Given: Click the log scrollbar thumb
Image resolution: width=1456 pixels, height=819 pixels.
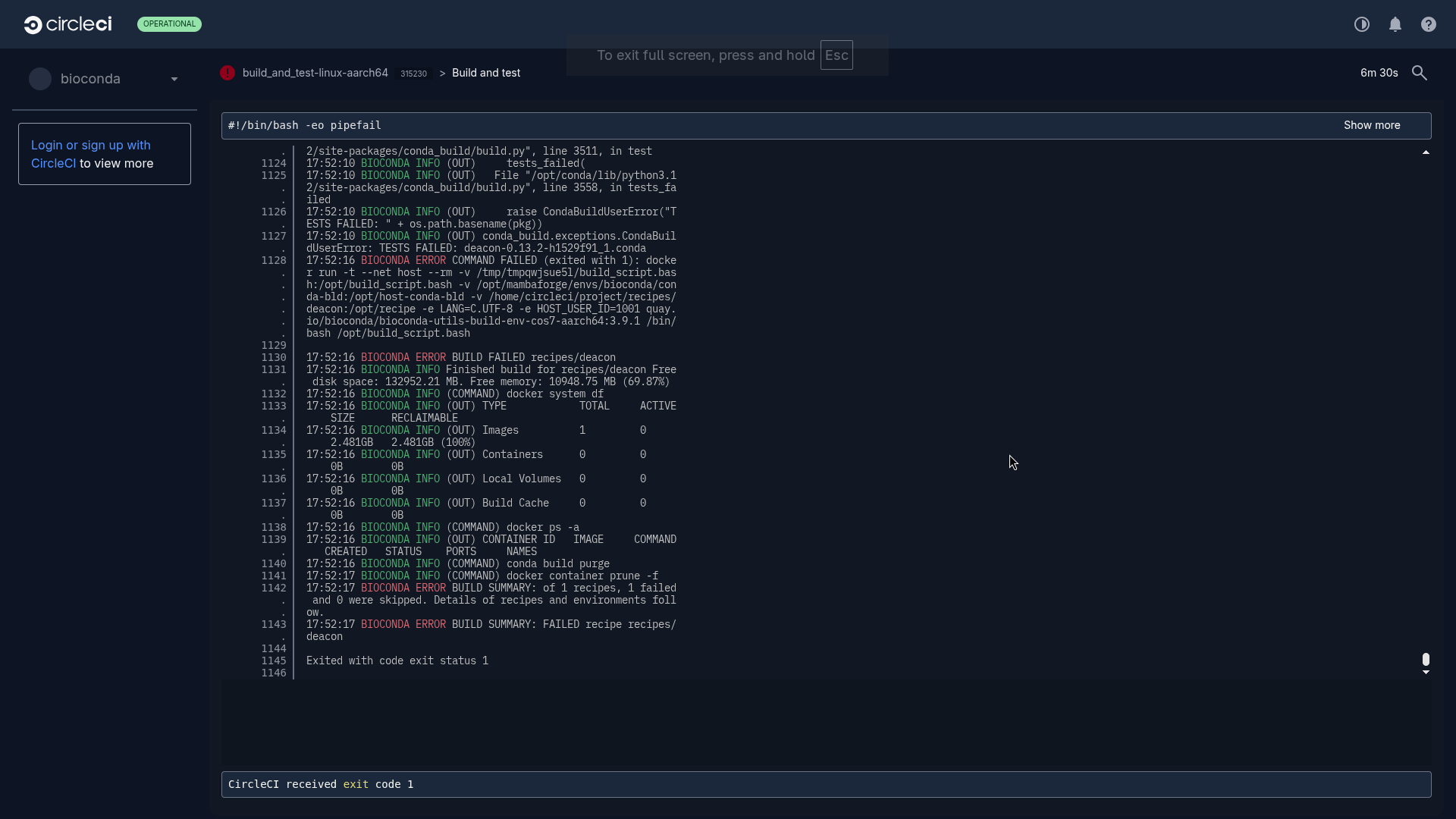Looking at the screenshot, I should click(1426, 659).
